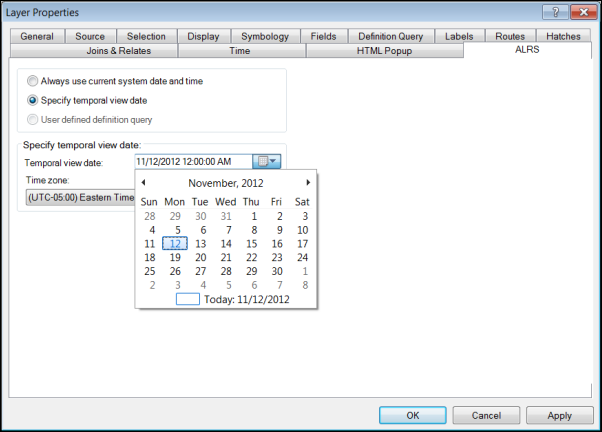Switch to the HTML Popup tab
Screen dimensions: 602x432
point(384,50)
